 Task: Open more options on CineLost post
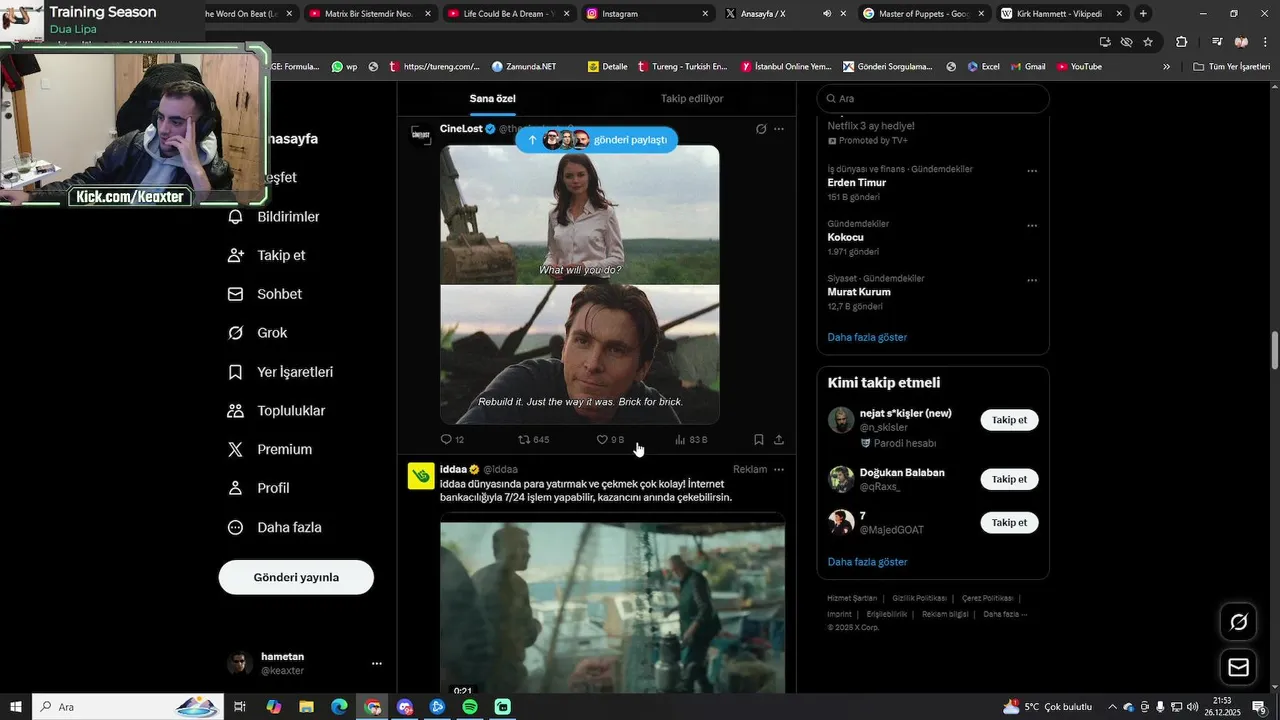779,129
